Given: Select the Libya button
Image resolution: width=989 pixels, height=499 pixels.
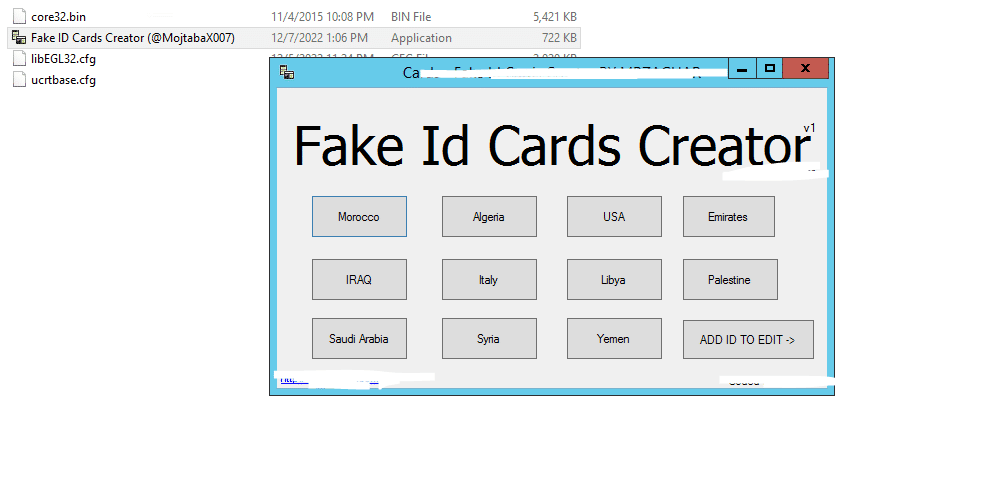Looking at the screenshot, I should (x=614, y=280).
